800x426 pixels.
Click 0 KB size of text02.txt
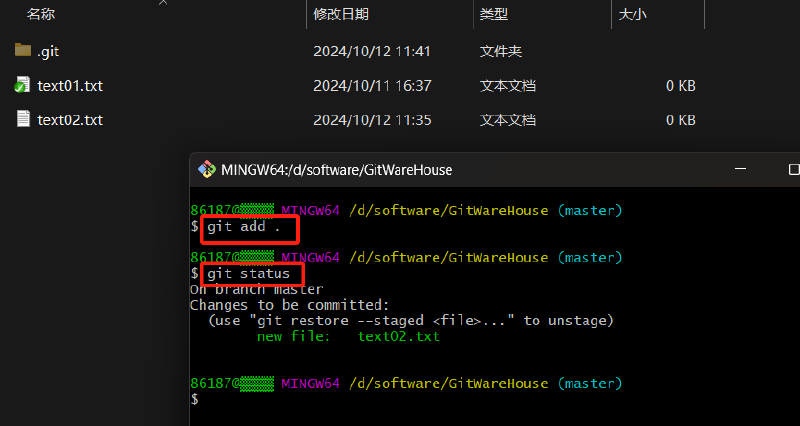tap(681, 120)
